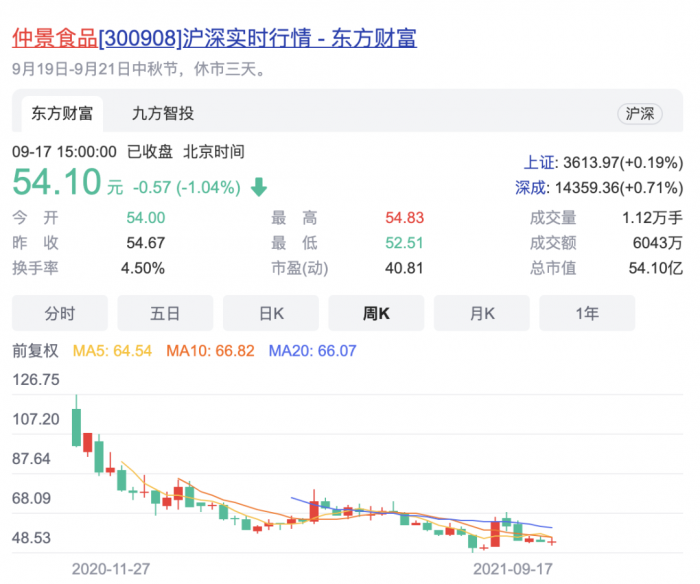Click the 87.64 y-axis price label
Viewport: 700px width, 584px height.
point(31,459)
